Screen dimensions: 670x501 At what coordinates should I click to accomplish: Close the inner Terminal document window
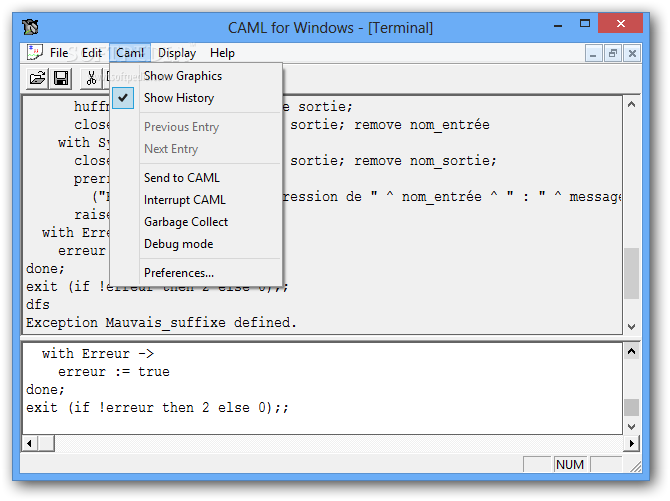click(632, 53)
